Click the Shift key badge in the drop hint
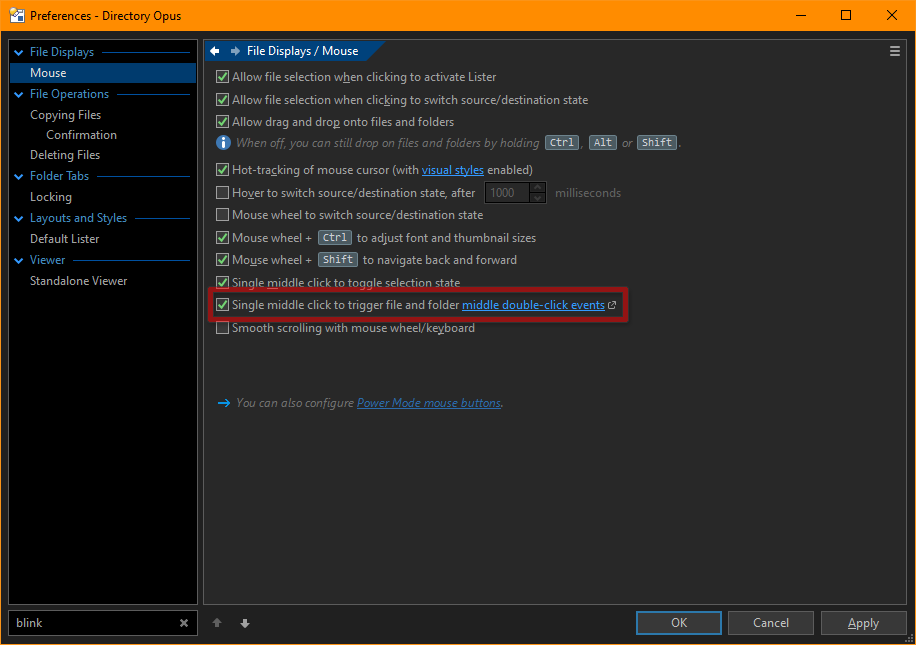The width and height of the screenshot is (916, 645). pos(657,143)
